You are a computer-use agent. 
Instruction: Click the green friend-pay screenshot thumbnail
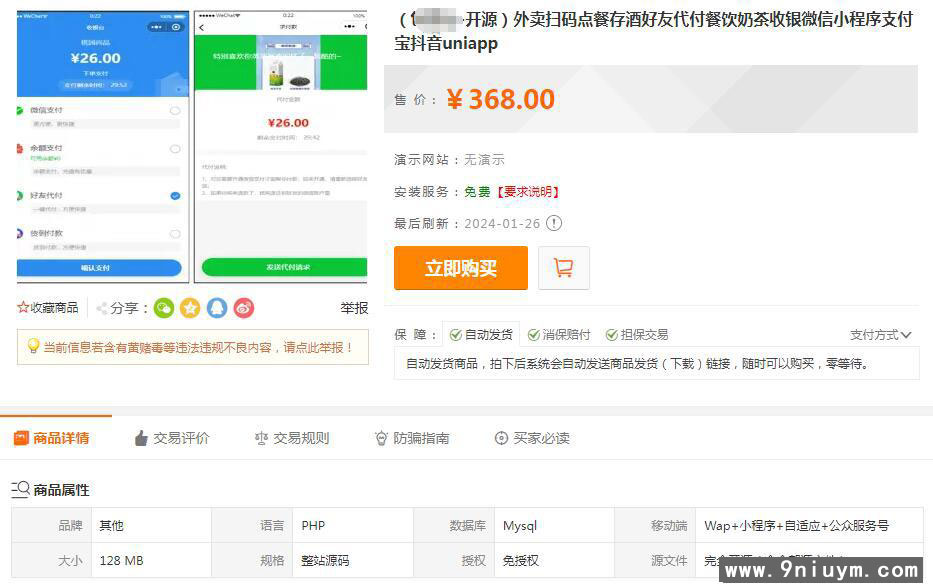281,146
